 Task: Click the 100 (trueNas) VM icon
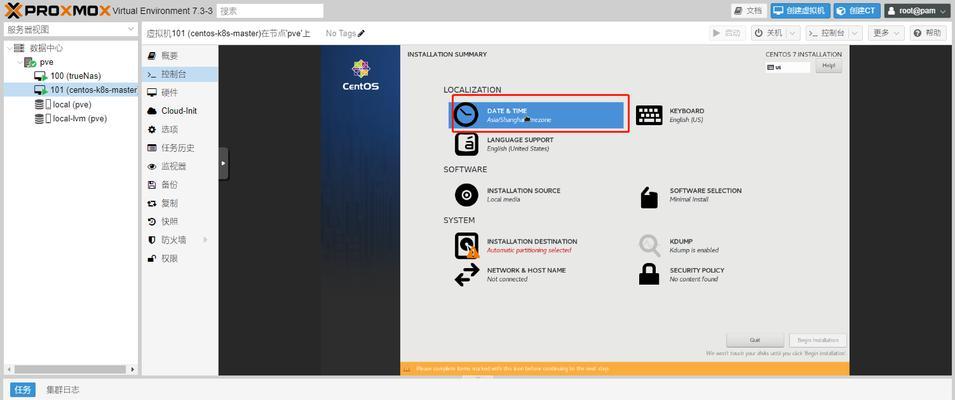coord(40,76)
